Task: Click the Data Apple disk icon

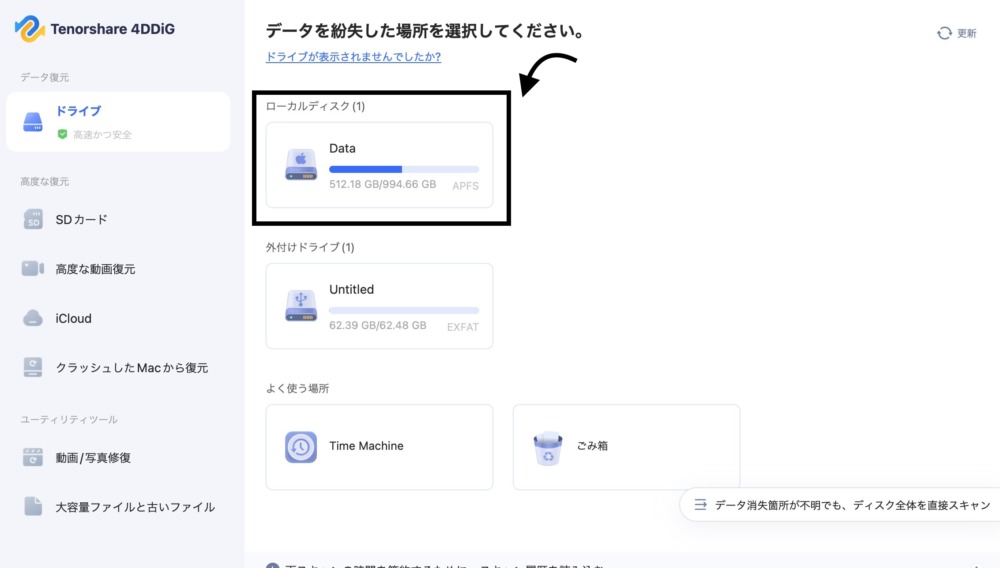Action: [301, 164]
